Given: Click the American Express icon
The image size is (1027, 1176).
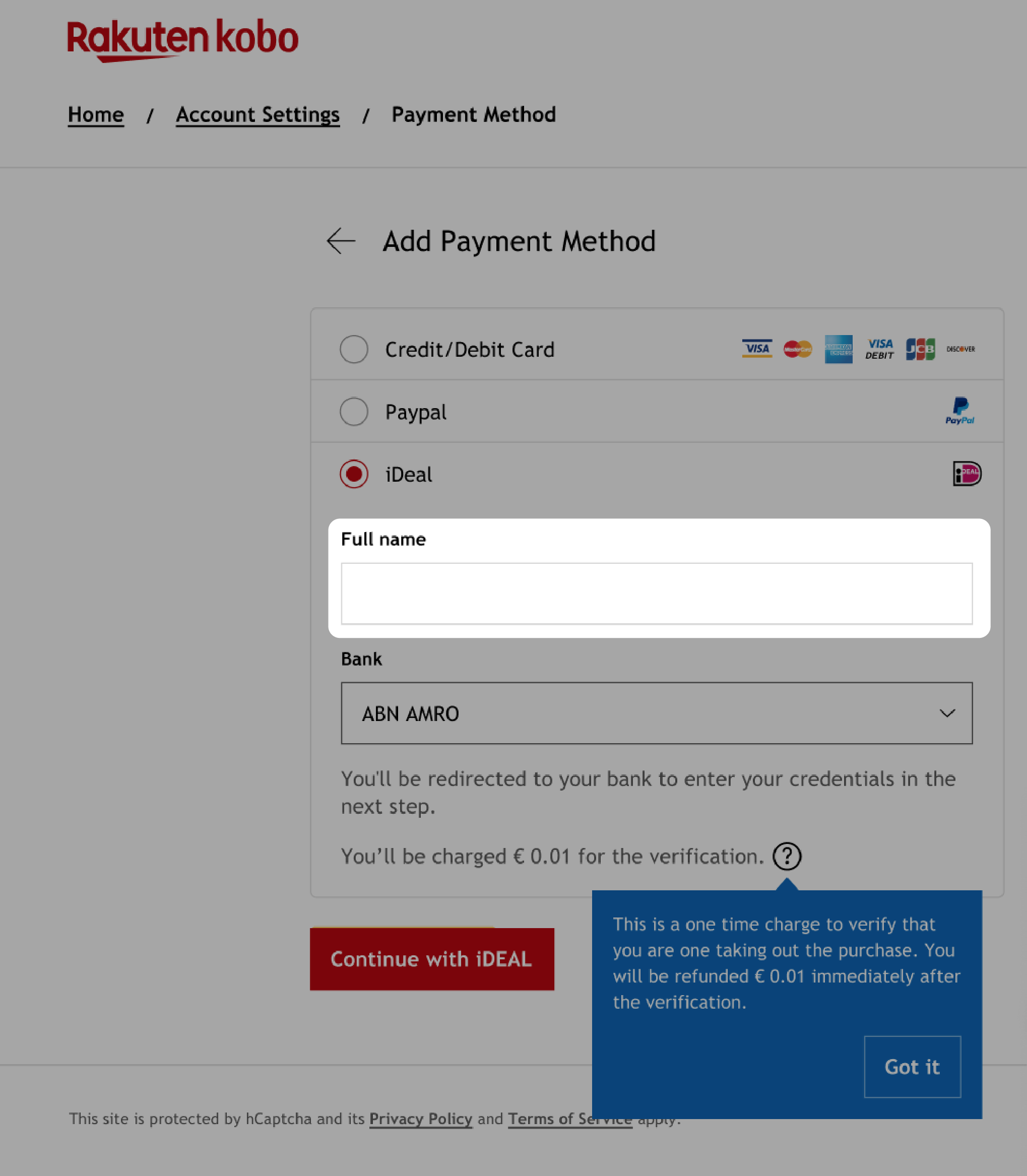Looking at the screenshot, I should [838, 349].
